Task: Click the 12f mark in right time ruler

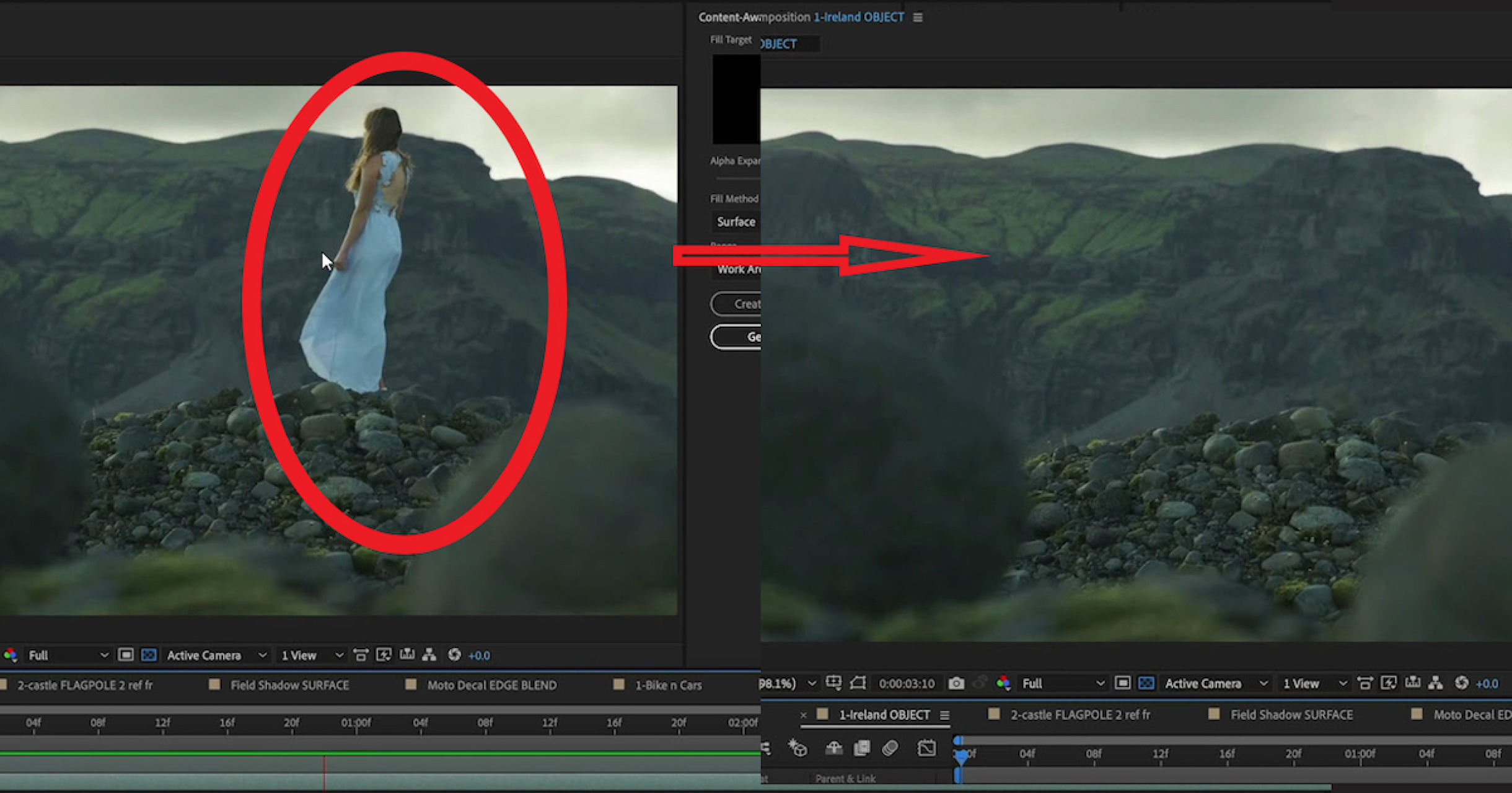Action: (1160, 754)
